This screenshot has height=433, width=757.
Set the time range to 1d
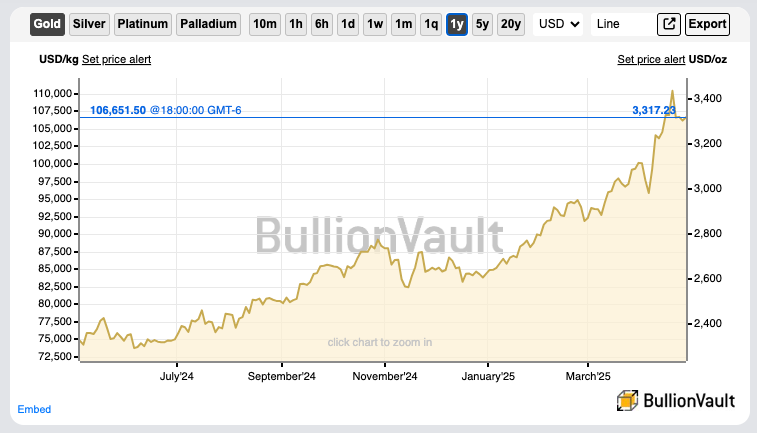348,24
